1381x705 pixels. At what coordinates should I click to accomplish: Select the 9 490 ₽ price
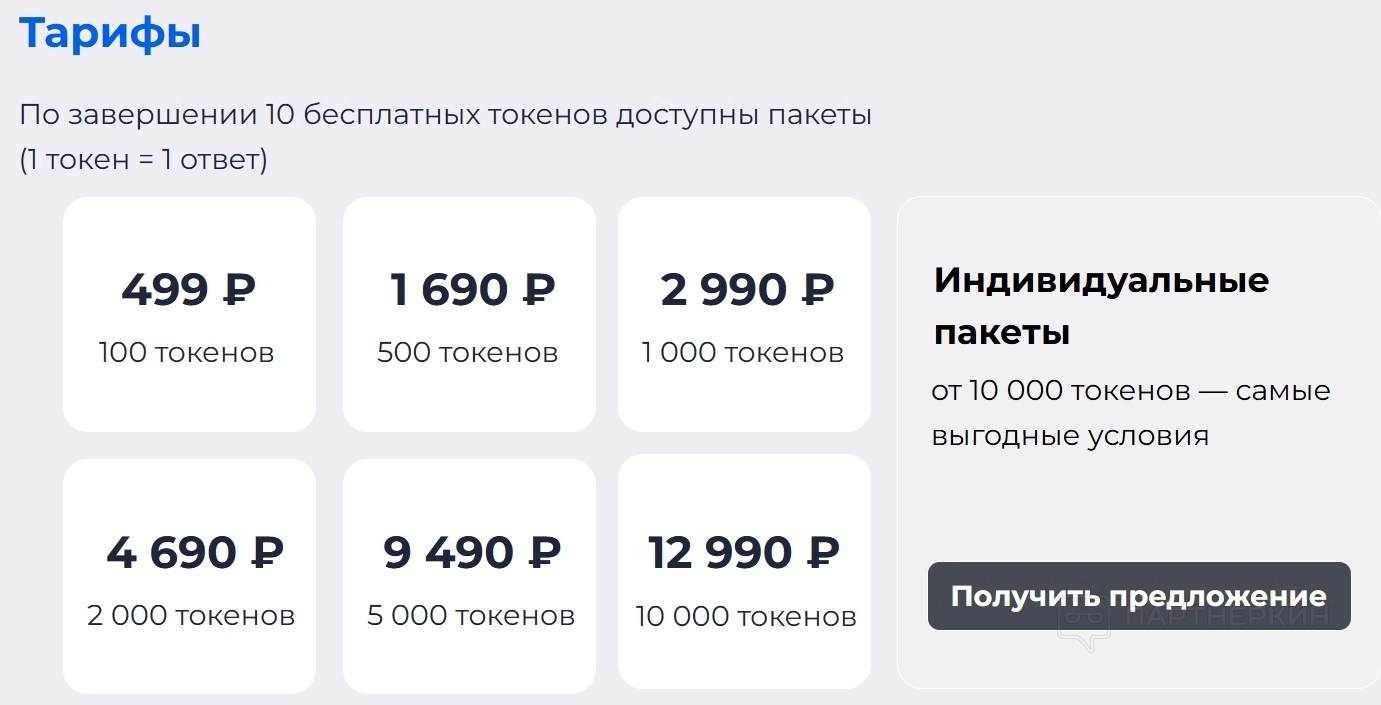click(x=472, y=552)
